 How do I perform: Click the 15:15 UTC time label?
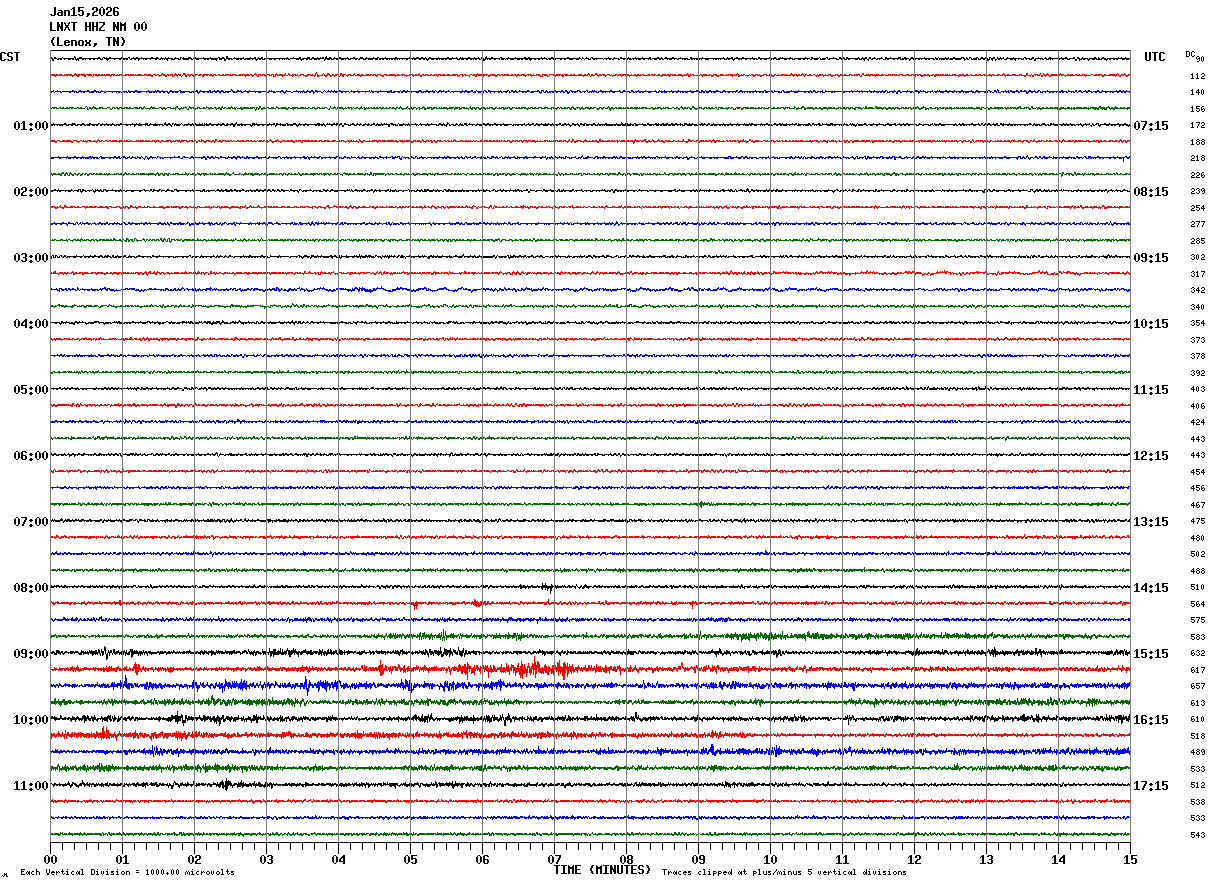1150,654
